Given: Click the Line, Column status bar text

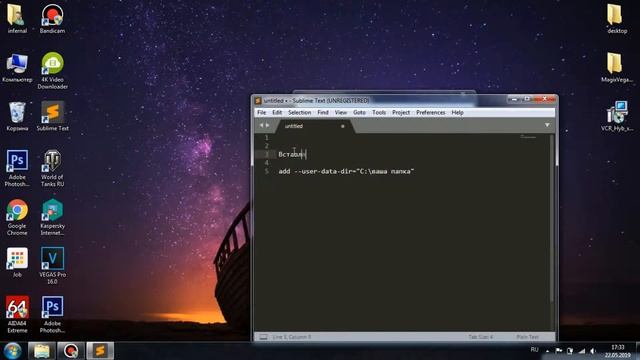Looking at the screenshot, I should click(x=292, y=337).
